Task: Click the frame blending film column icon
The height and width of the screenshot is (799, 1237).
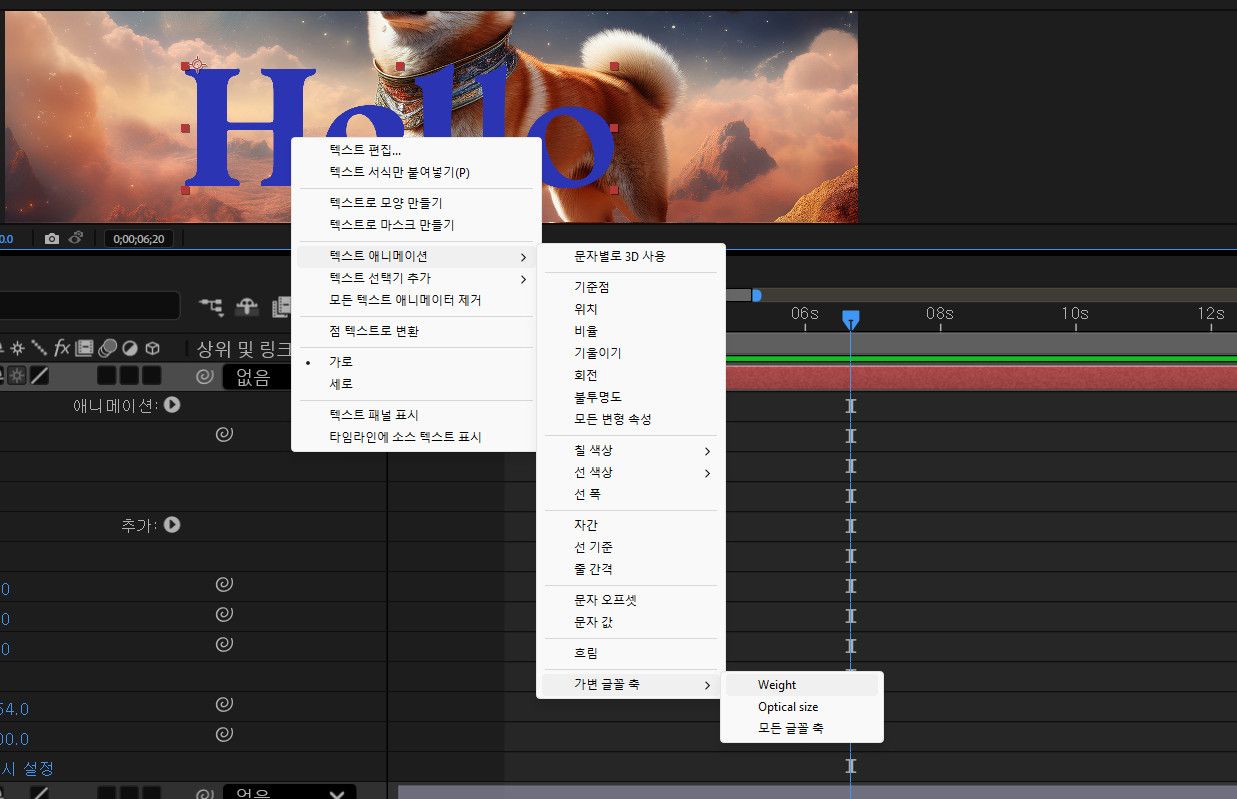Action: point(84,348)
